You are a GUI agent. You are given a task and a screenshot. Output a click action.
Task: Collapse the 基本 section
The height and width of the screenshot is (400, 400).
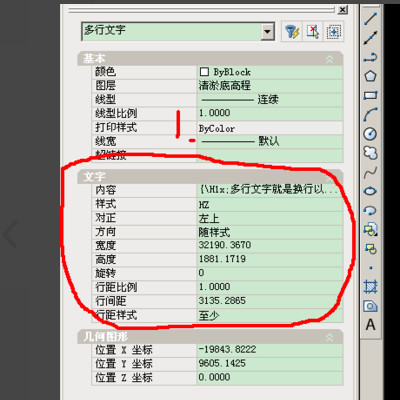329,59
